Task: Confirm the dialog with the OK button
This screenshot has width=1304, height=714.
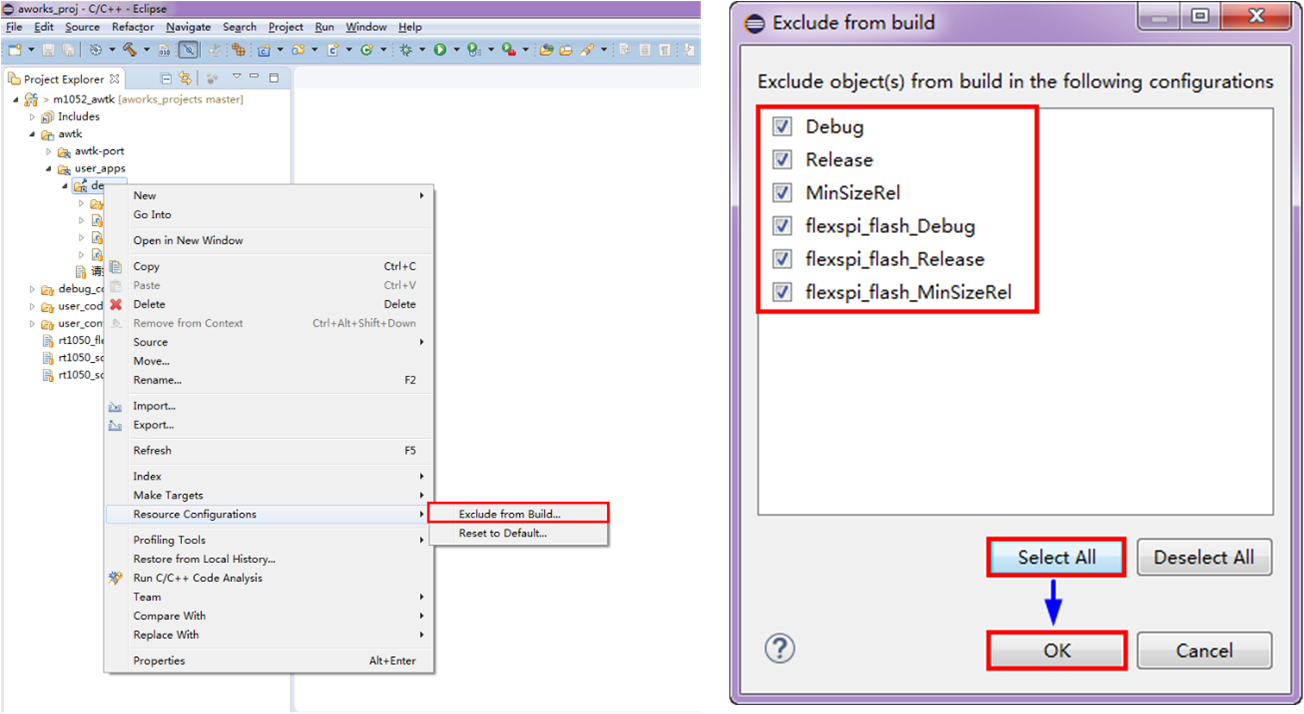Action: coord(1057,651)
